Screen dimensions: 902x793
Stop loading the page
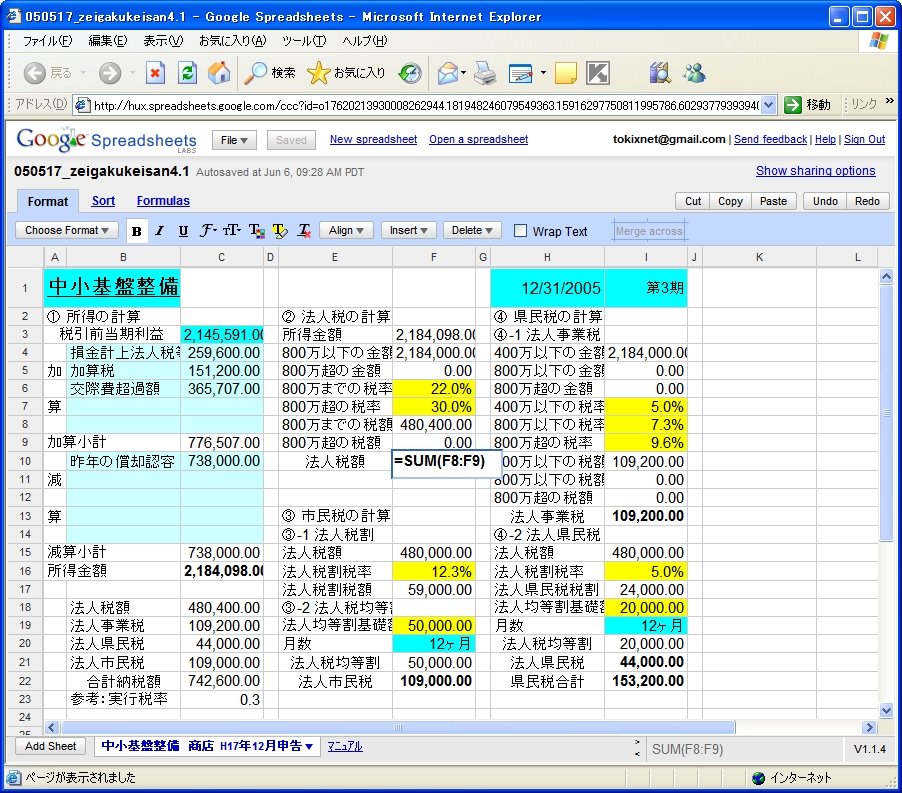[155, 73]
